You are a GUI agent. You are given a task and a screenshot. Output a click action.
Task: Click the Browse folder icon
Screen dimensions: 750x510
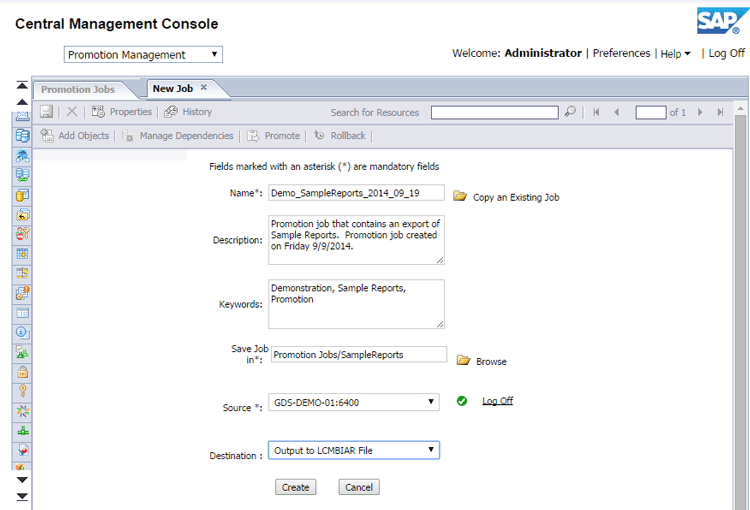[x=463, y=360]
